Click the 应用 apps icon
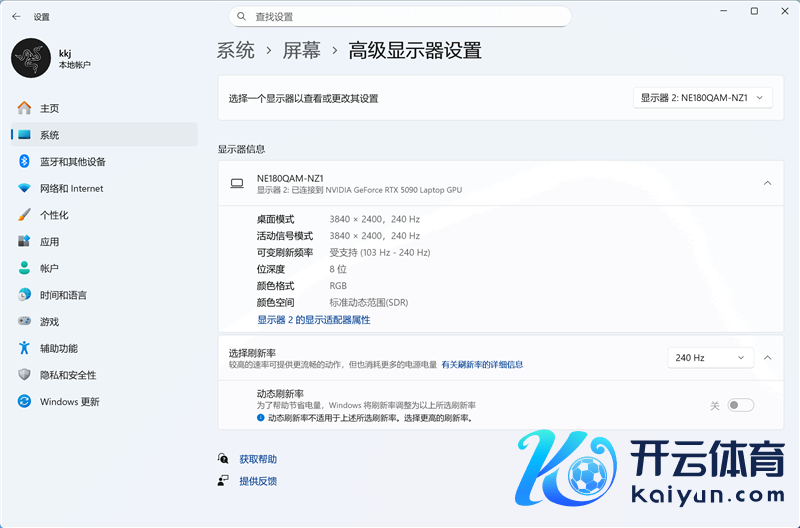The image size is (800, 528). point(24,242)
